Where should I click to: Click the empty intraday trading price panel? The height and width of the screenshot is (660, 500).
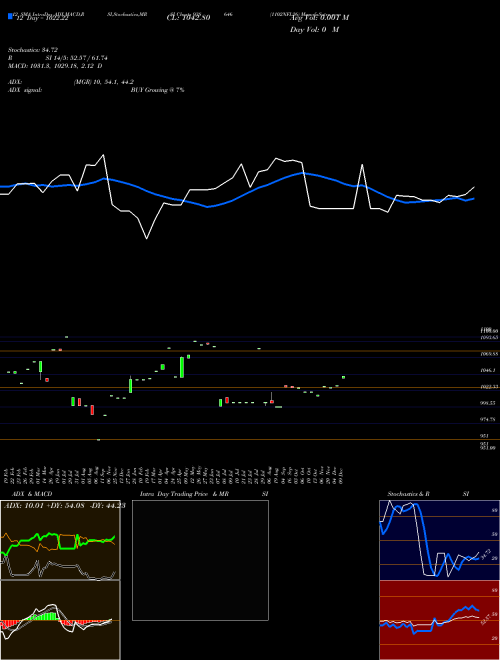(x=200, y=560)
